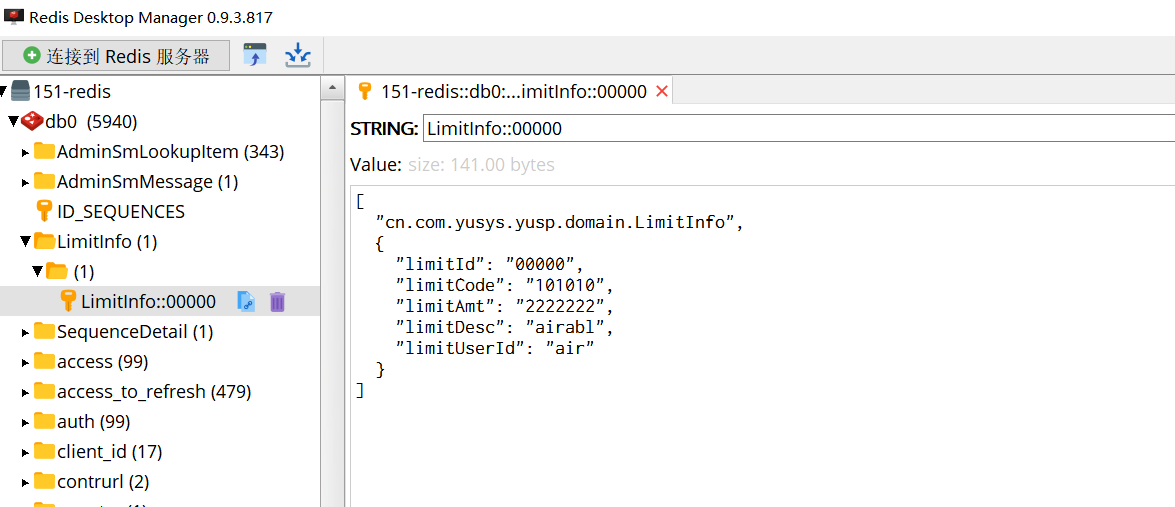This screenshot has width=1175, height=507.
Task: Expand the access_to_refresh namespace
Action: coord(26,392)
